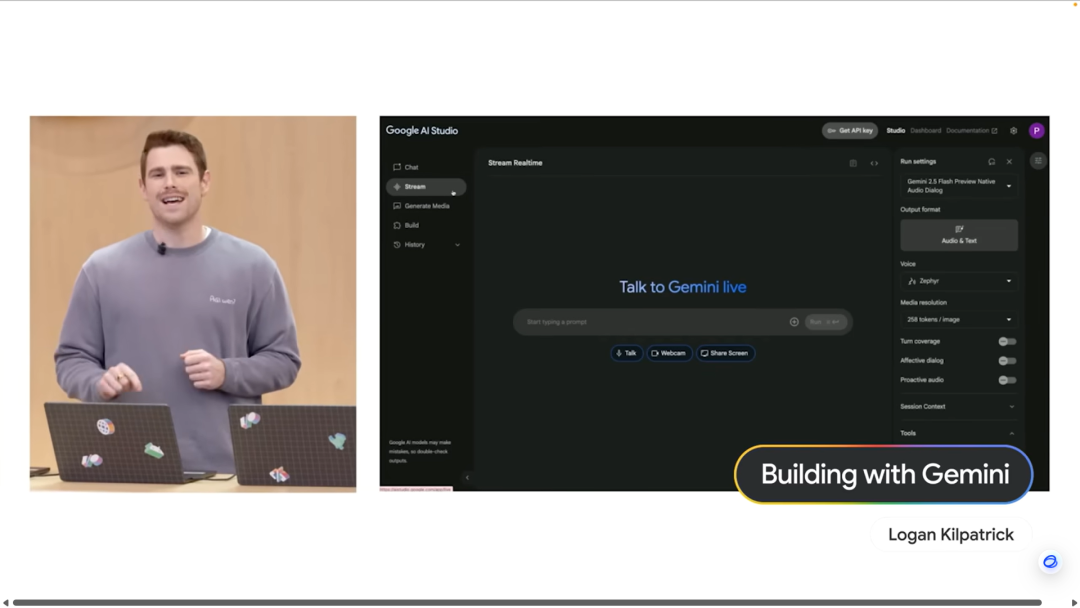Click the presenter video thumbnail
This screenshot has width=1080, height=608.
193,304
